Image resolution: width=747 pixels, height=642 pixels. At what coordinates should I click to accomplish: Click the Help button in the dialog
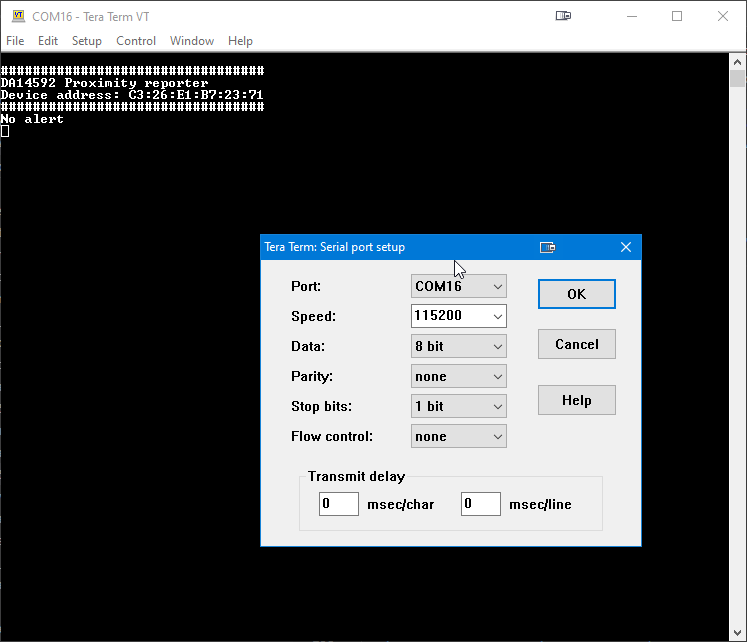[577, 400]
